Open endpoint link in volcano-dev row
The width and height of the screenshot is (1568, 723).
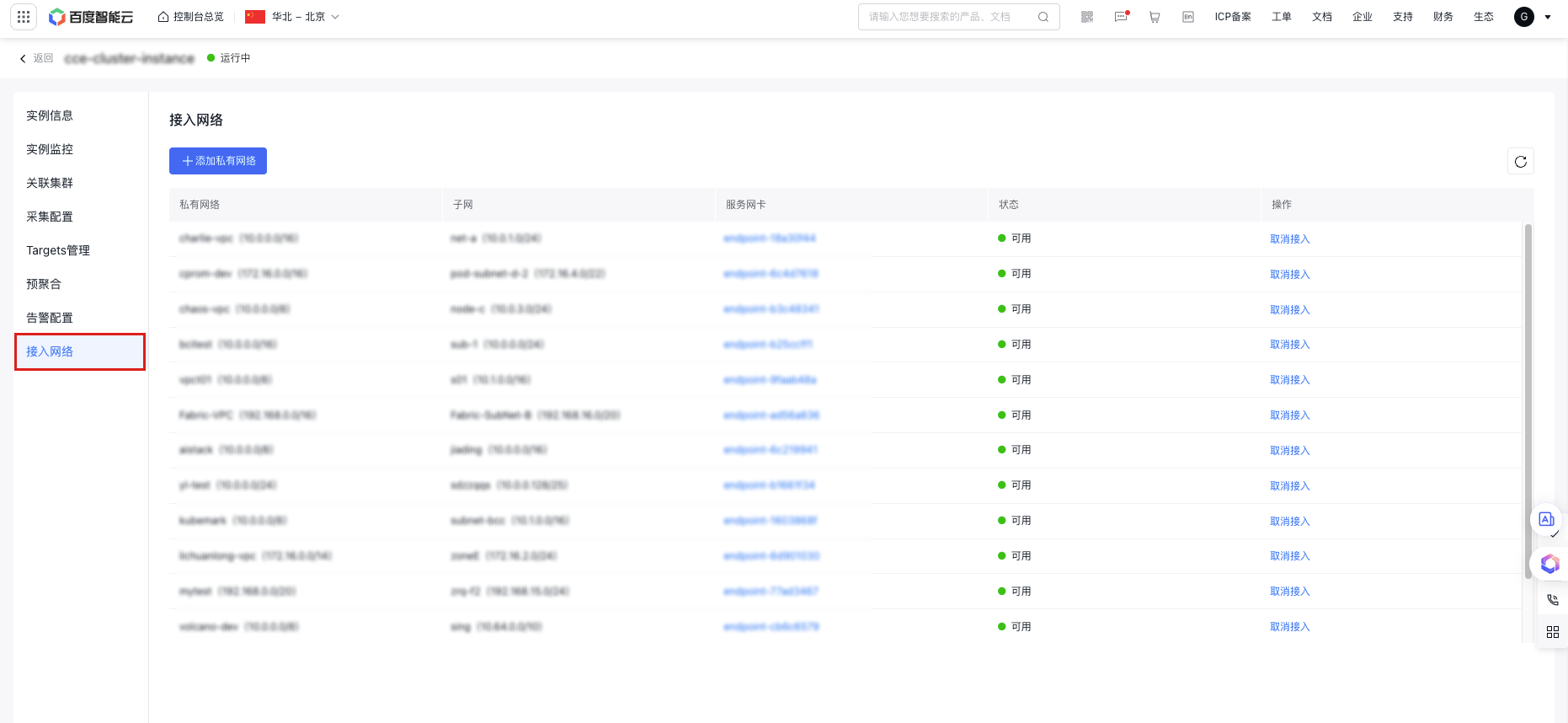pos(771,627)
